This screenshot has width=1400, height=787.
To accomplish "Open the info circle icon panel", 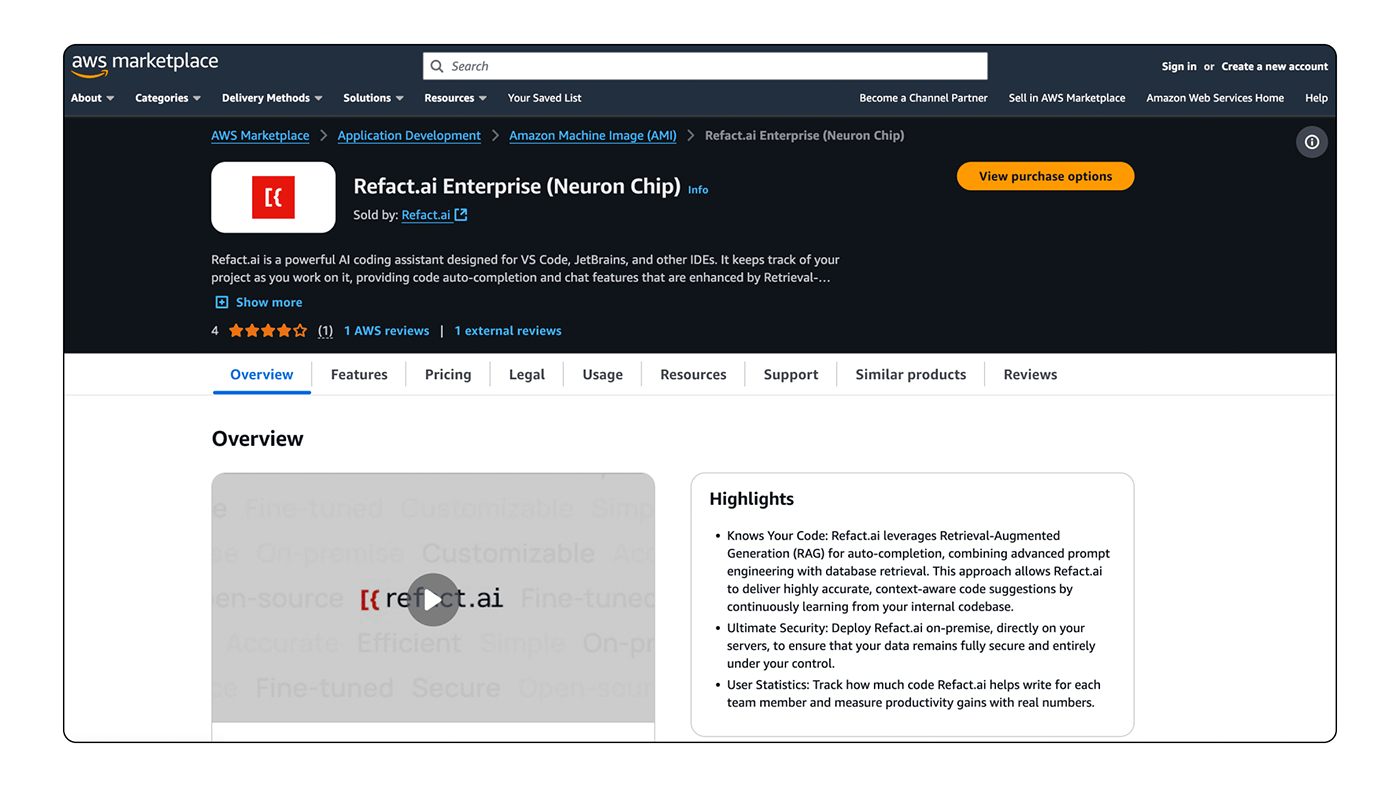I will 1312,142.
